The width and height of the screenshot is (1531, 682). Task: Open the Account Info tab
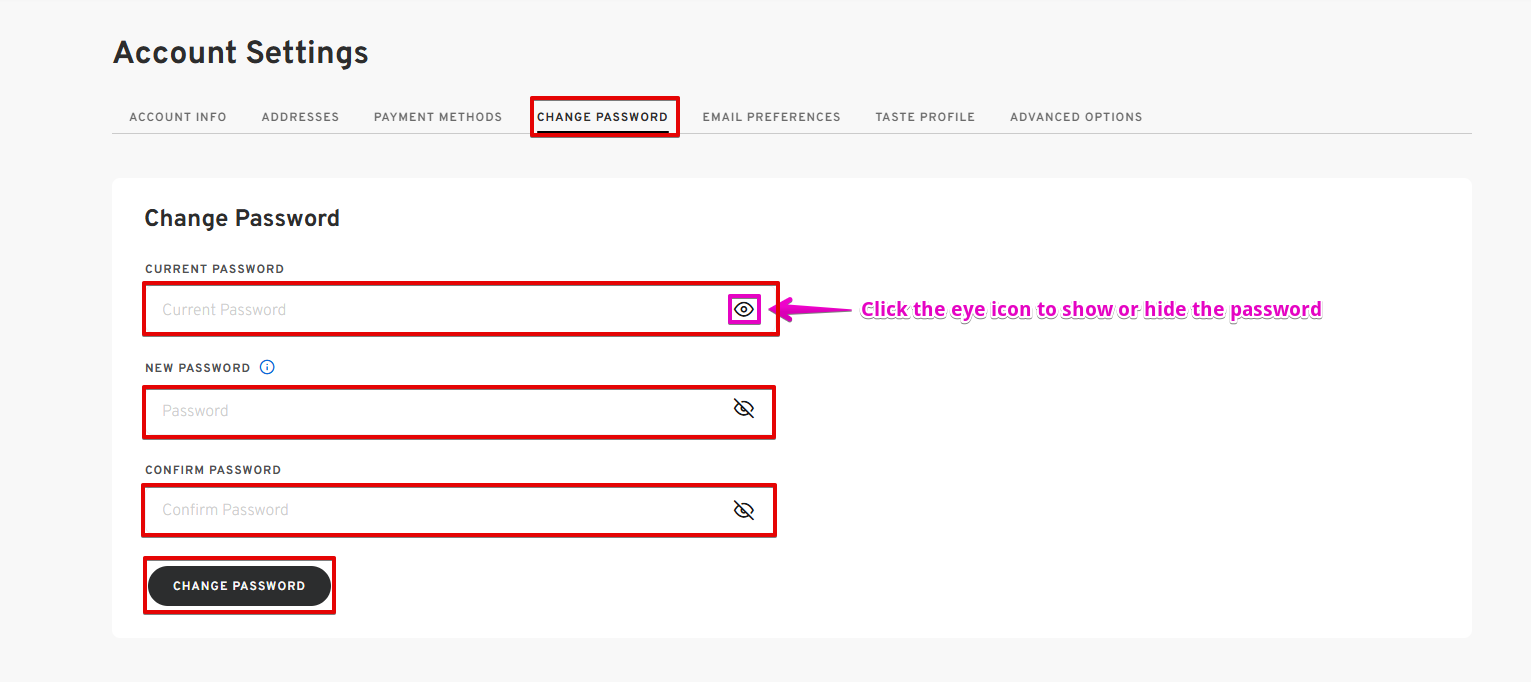click(178, 117)
